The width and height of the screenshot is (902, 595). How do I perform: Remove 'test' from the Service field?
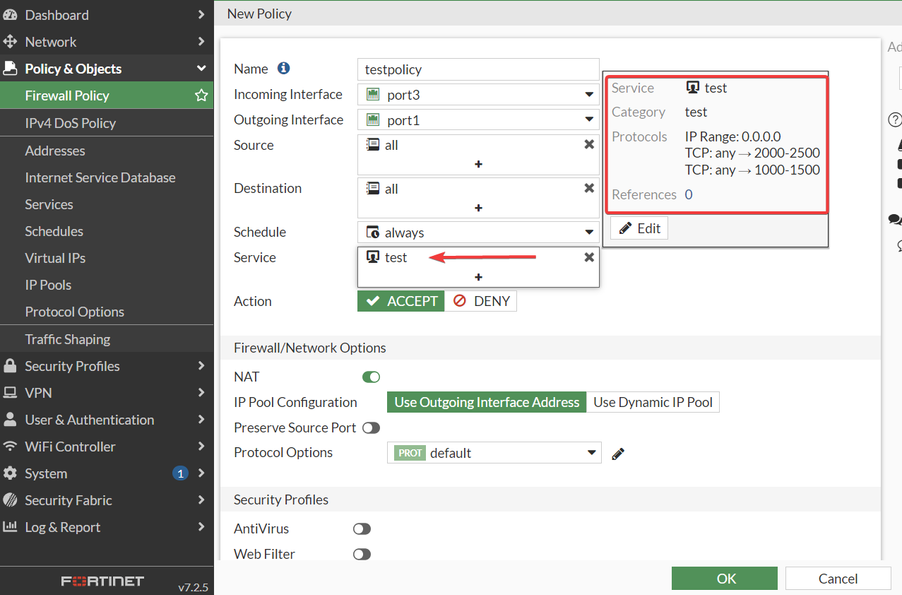click(589, 257)
